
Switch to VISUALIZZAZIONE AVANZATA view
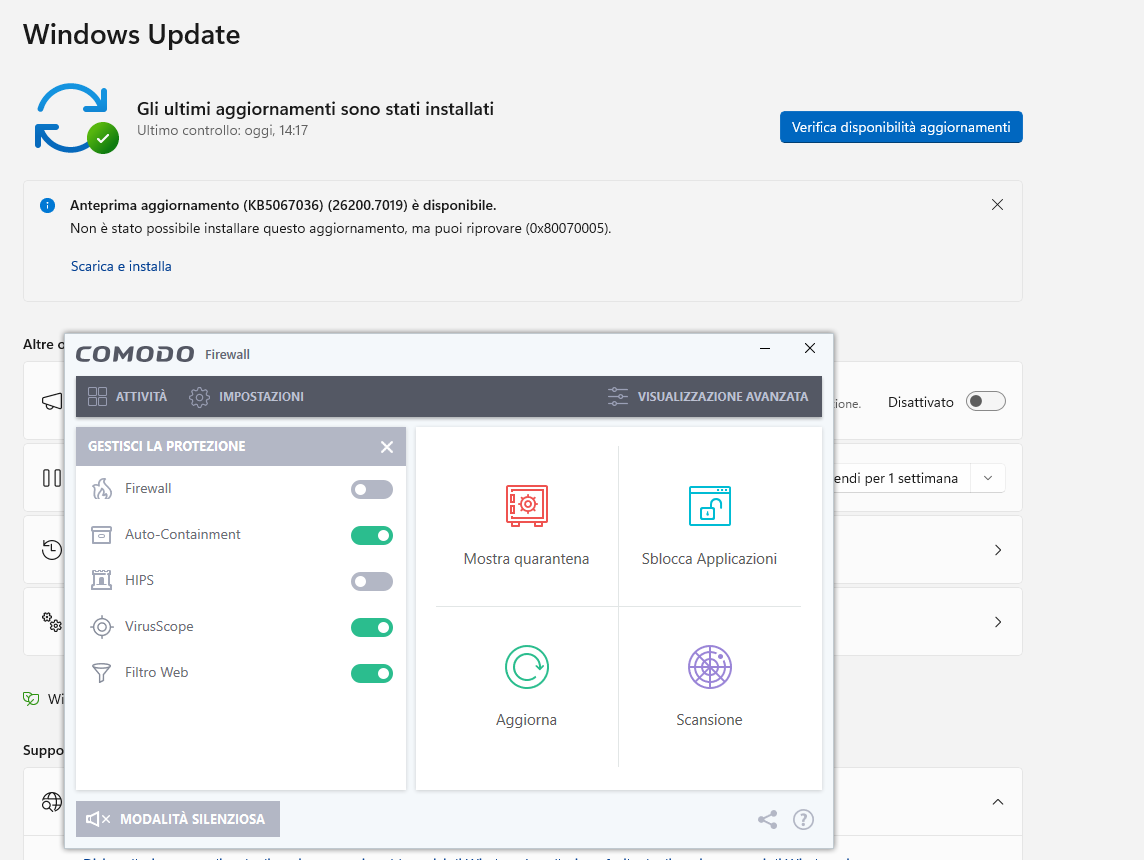tap(708, 397)
